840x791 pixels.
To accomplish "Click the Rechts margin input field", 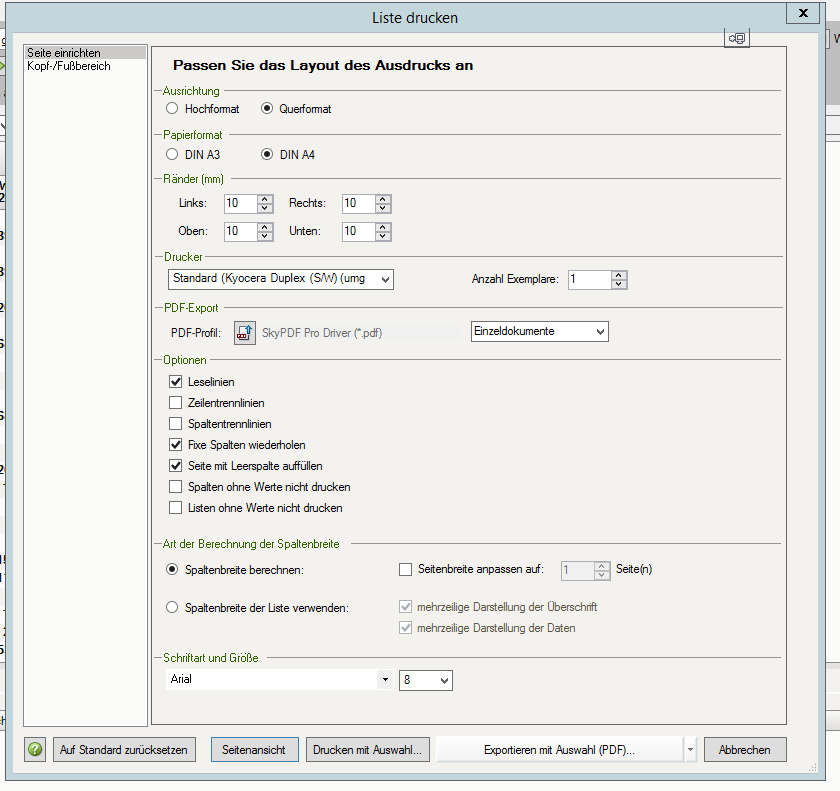I will (358, 204).
